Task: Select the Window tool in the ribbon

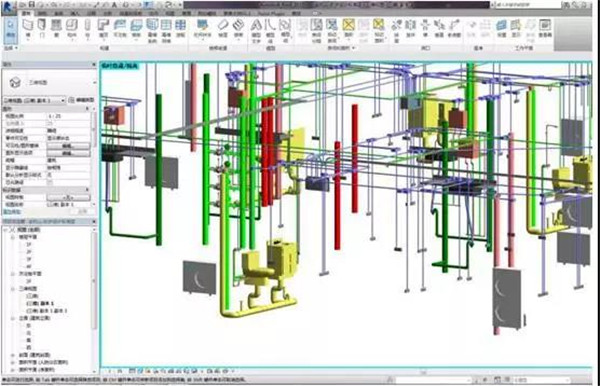Action: (x=57, y=29)
